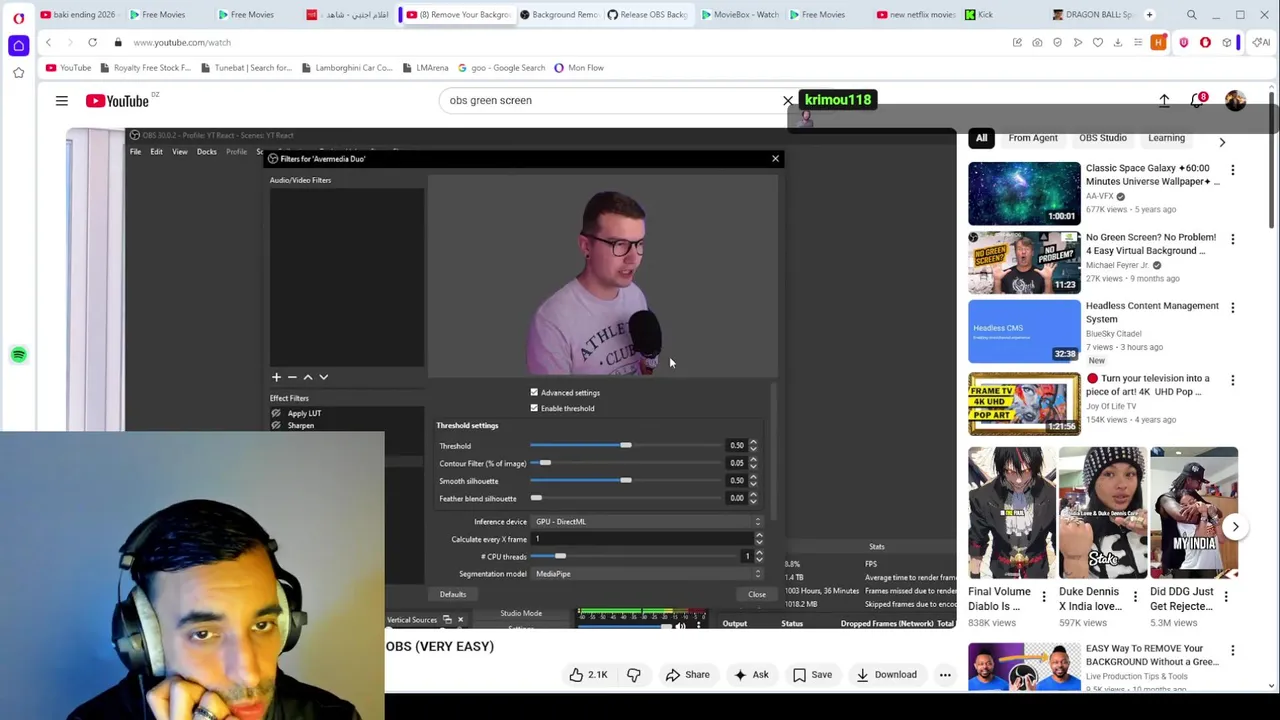Add filter with plus icon in OBS dialog
The height and width of the screenshot is (720, 1280).
click(x=276, y=377)
